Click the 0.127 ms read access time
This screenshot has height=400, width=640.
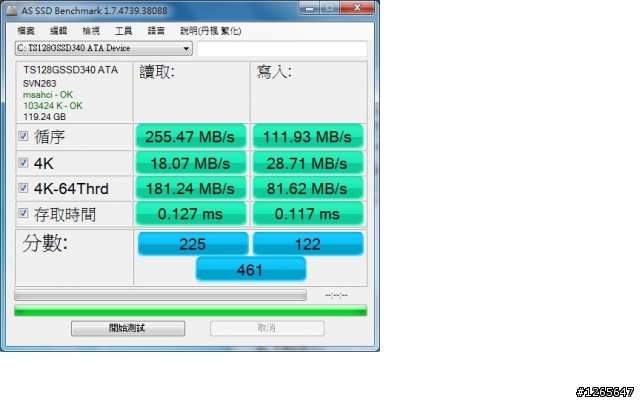(190, 214)
